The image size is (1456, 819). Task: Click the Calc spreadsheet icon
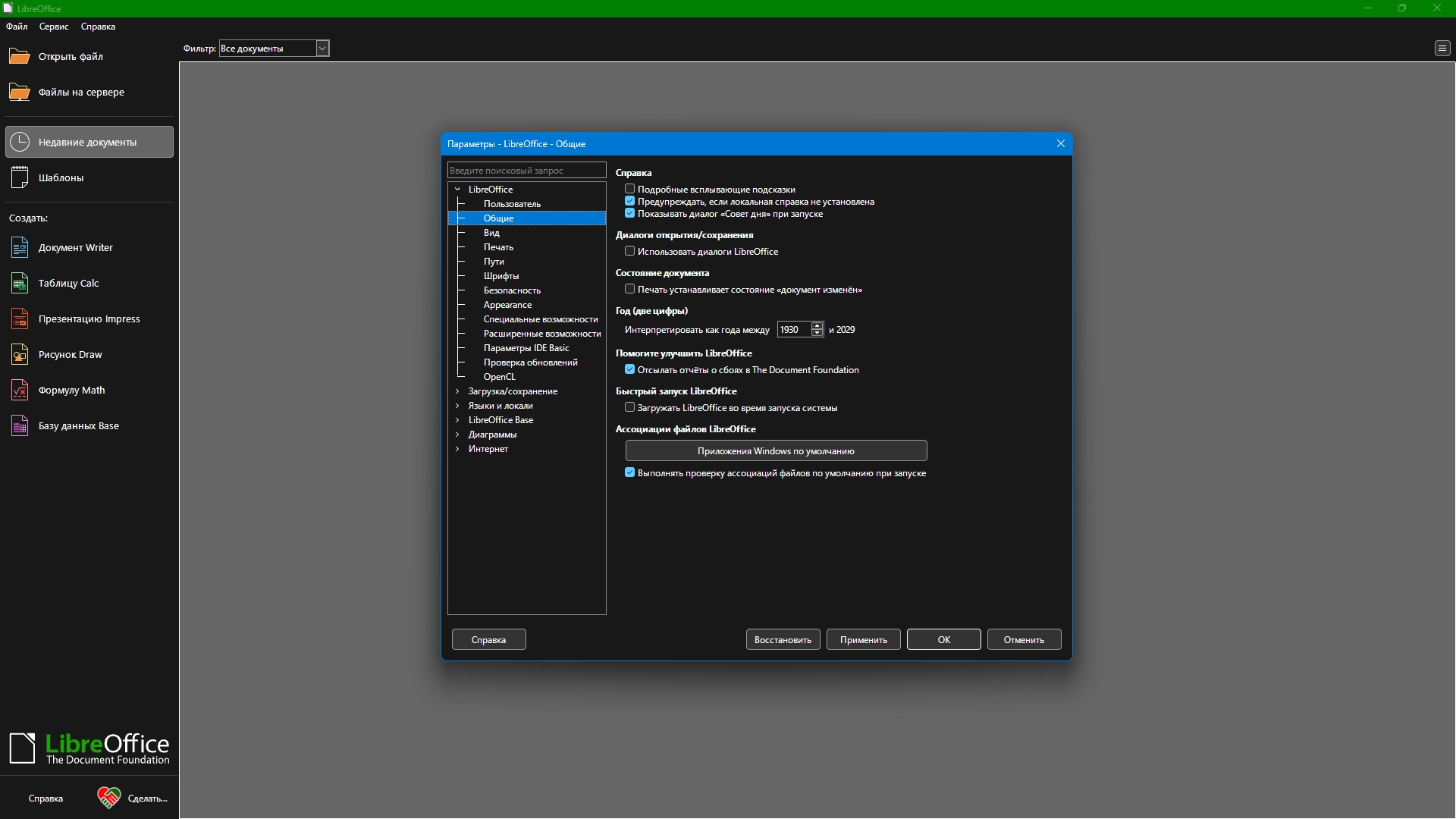(x=20, y=284)
